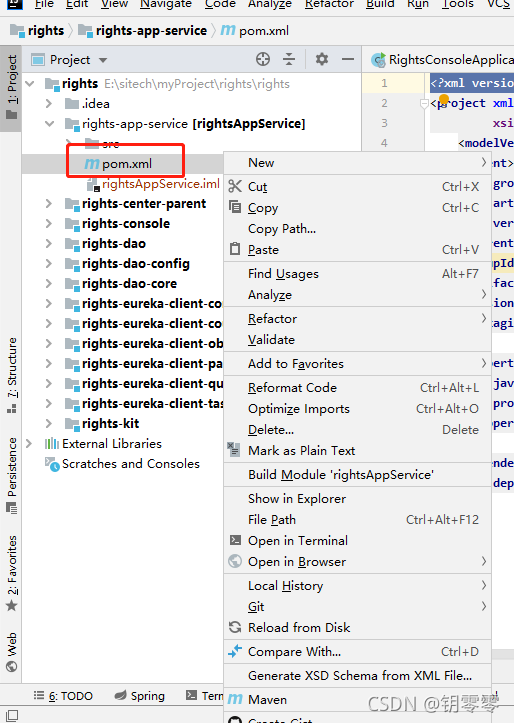Click the collapse all icon in Project panel
Screen dimensions: 514x723
[289, 59]
